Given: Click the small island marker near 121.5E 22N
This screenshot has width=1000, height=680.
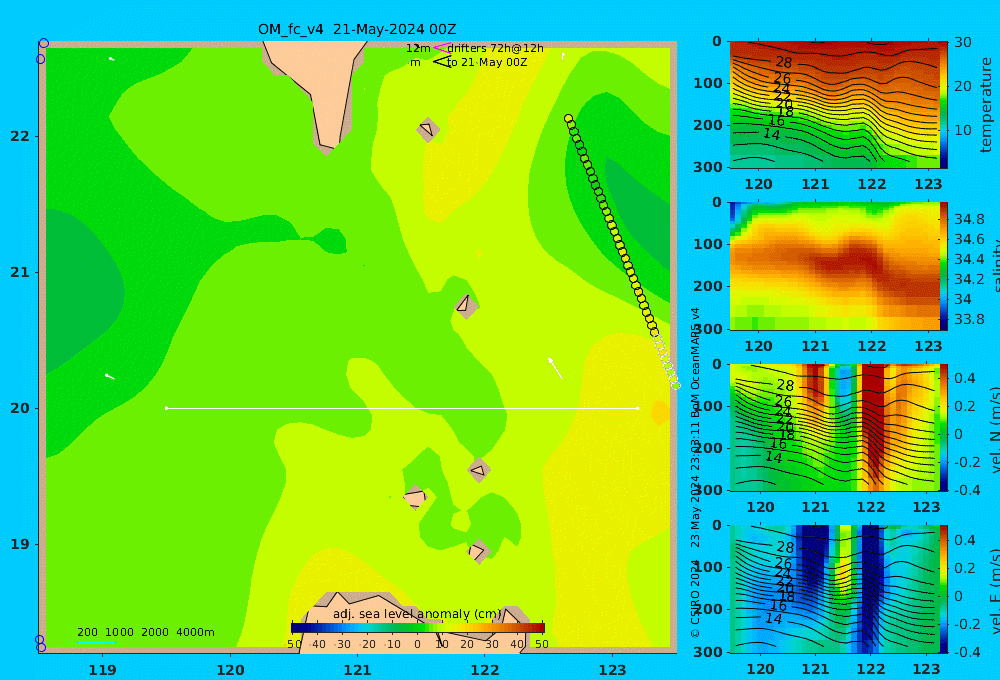Looking at the screenshot, I should [x=427, y=129].
